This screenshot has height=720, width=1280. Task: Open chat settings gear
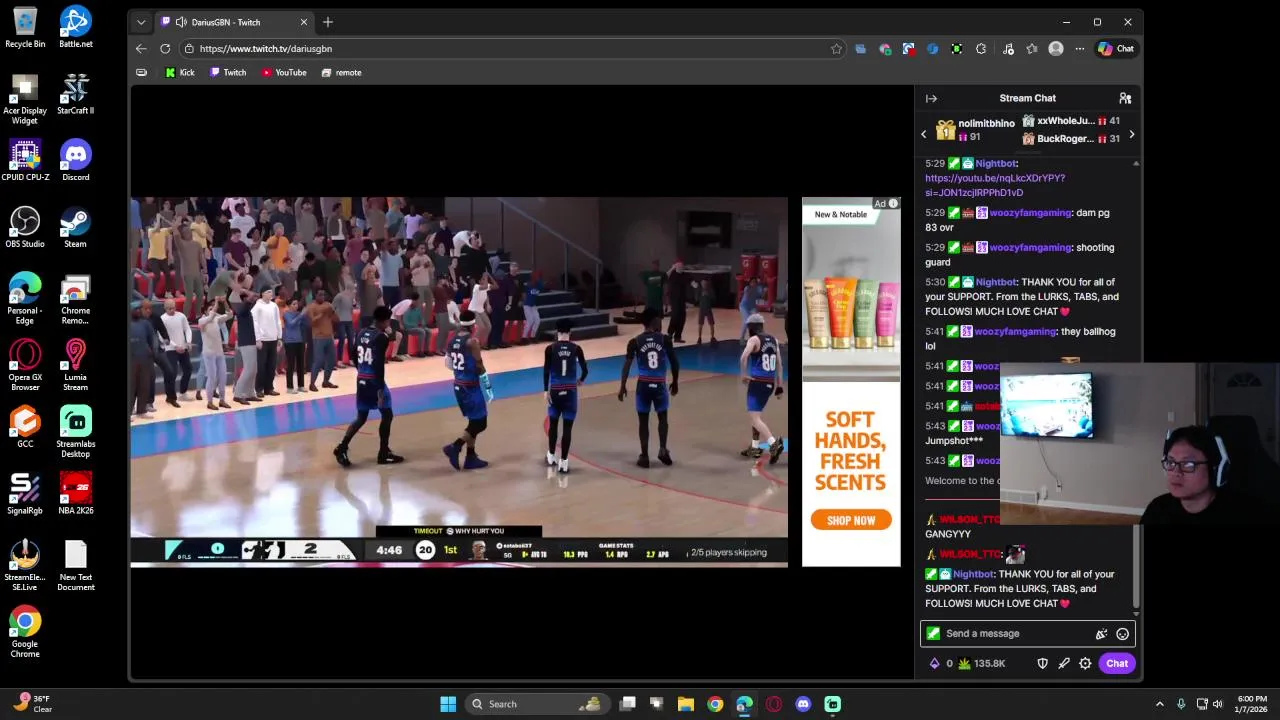click(1085, 663)
